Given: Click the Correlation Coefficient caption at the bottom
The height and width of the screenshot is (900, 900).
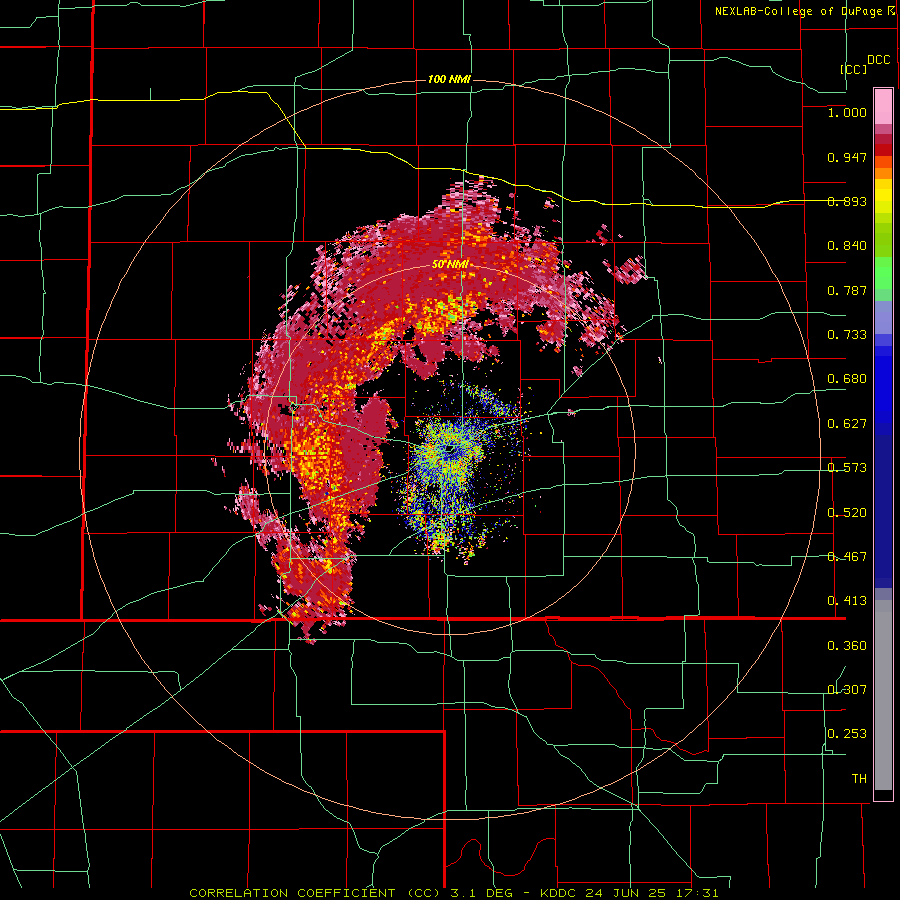Looking at the screenshot, I should (453, 893).
